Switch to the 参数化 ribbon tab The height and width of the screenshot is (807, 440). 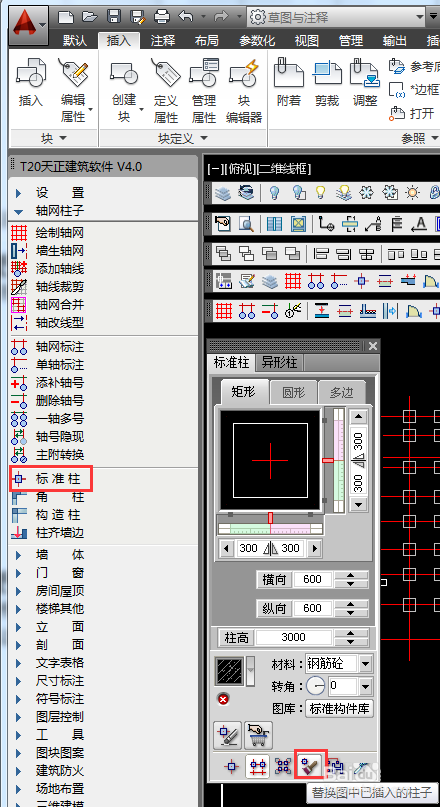coord(257,41)
